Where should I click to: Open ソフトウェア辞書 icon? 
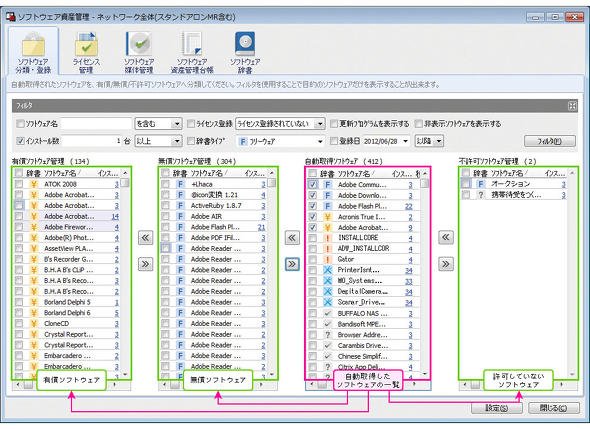pyautogui.click(x=245, y=53)
